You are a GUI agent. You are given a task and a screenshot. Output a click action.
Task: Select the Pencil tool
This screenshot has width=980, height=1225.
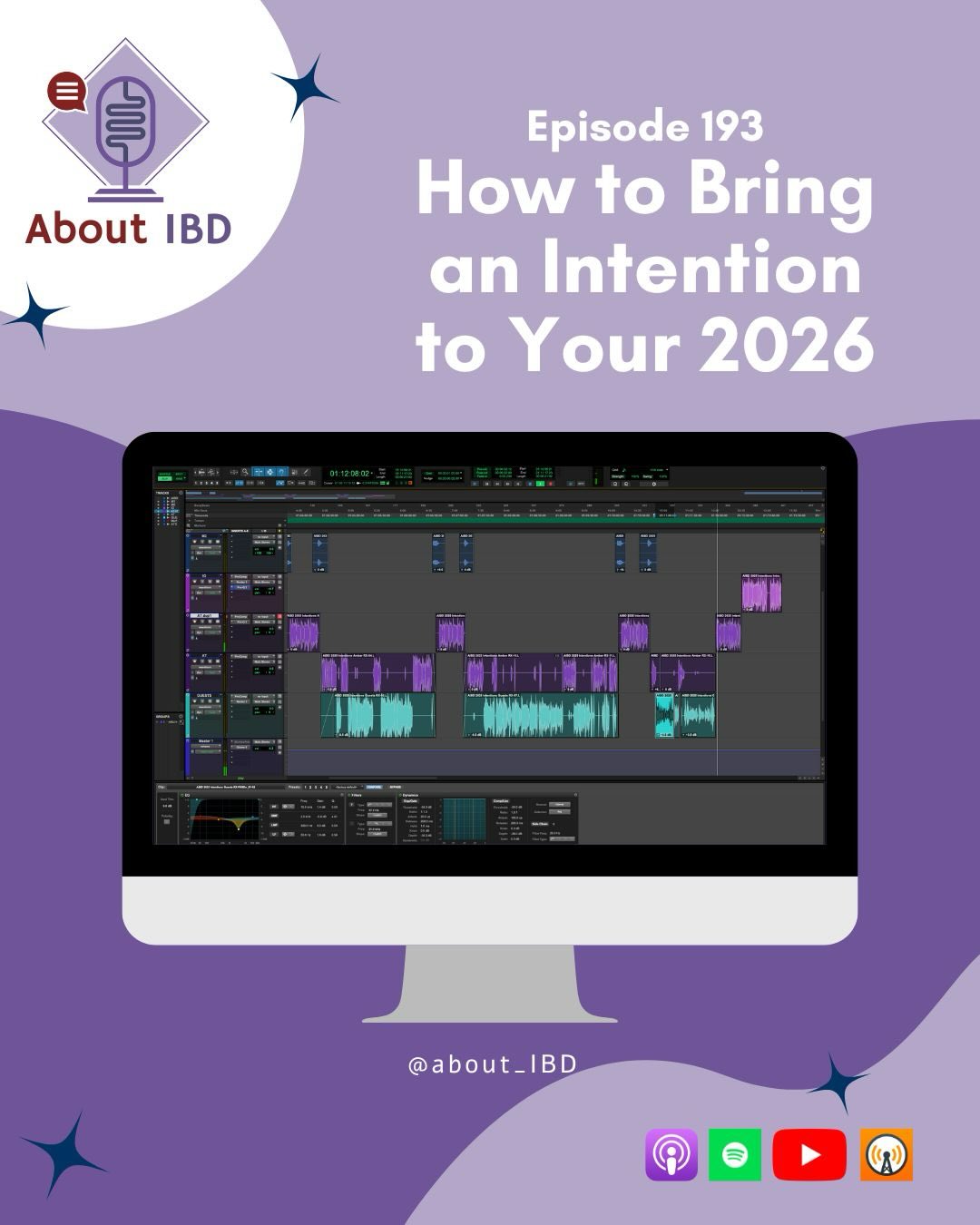pos(306,472)
